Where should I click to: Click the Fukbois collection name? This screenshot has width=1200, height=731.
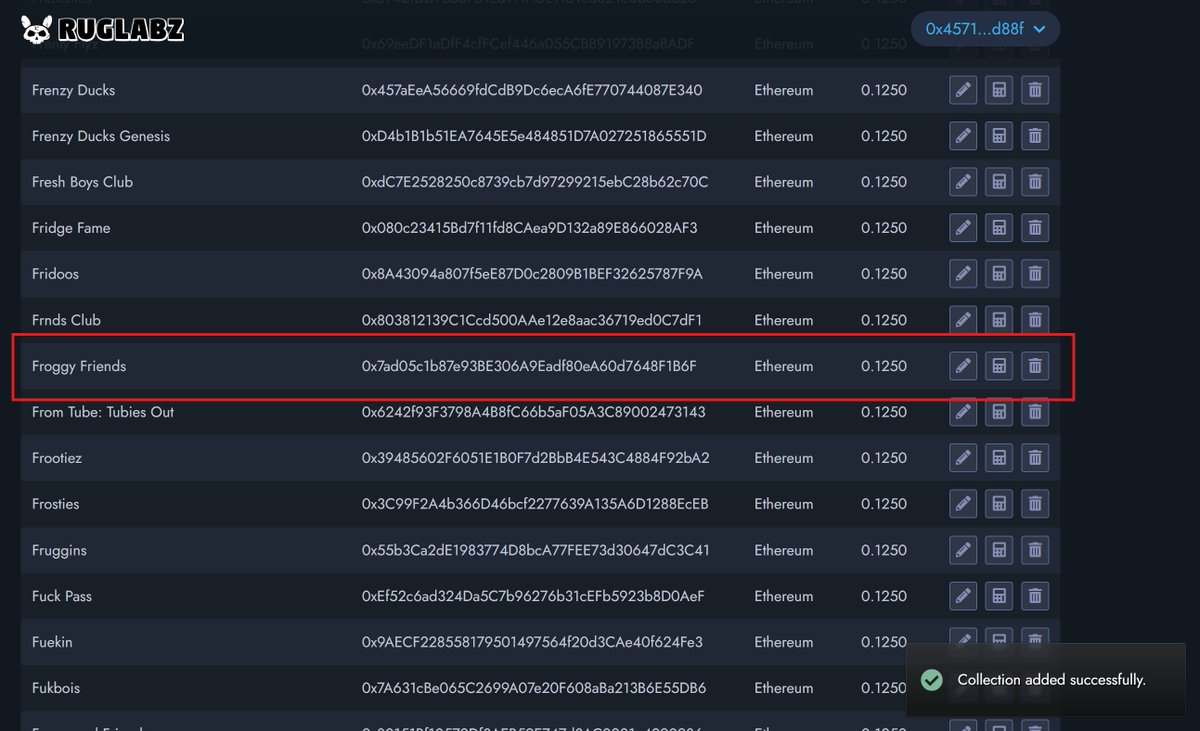(56, 688)
